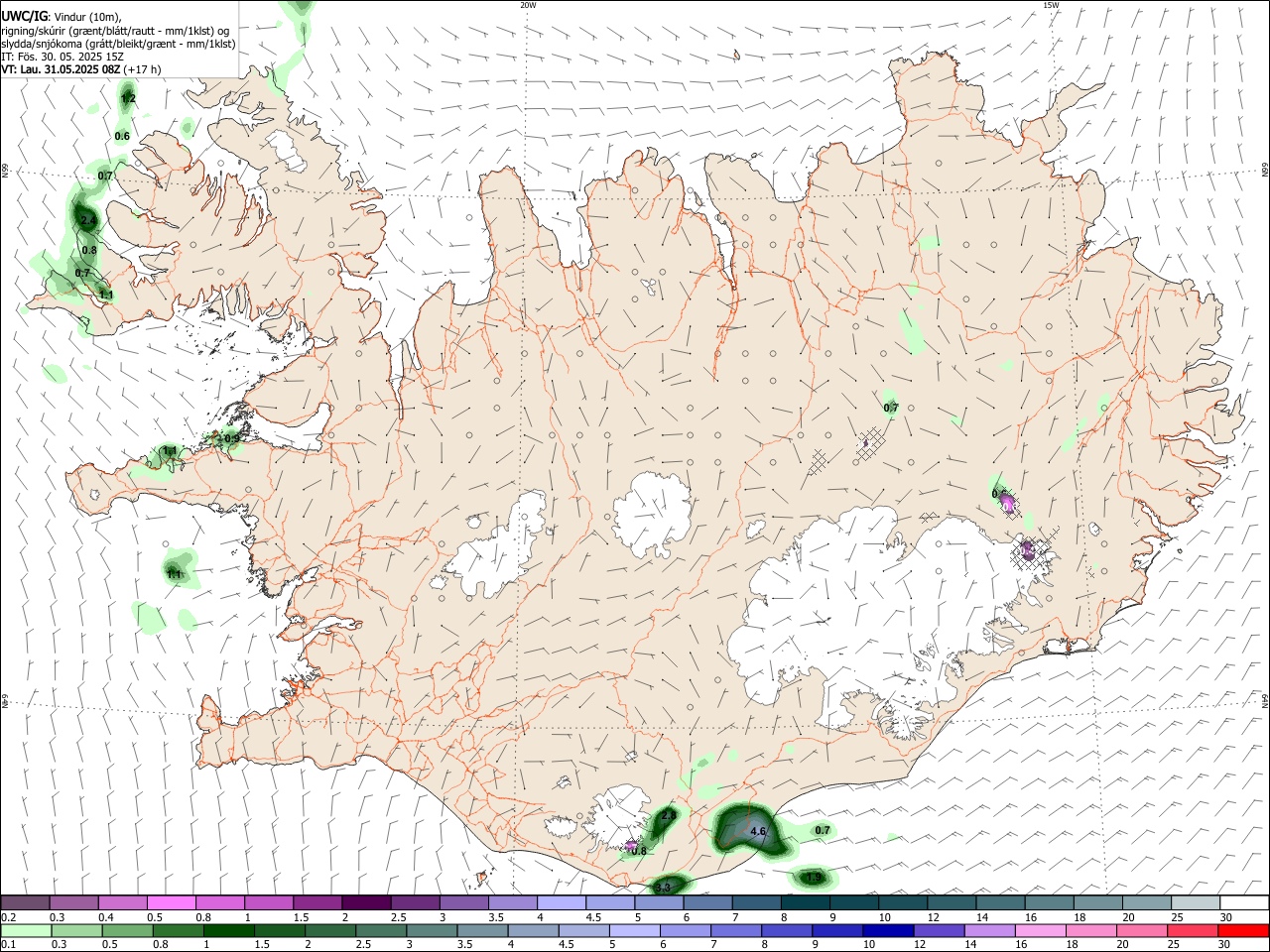Click the round Hofsjökull glacier in central Iceland
This screenshot has width=1270, height=952.
tap(652, 514)
